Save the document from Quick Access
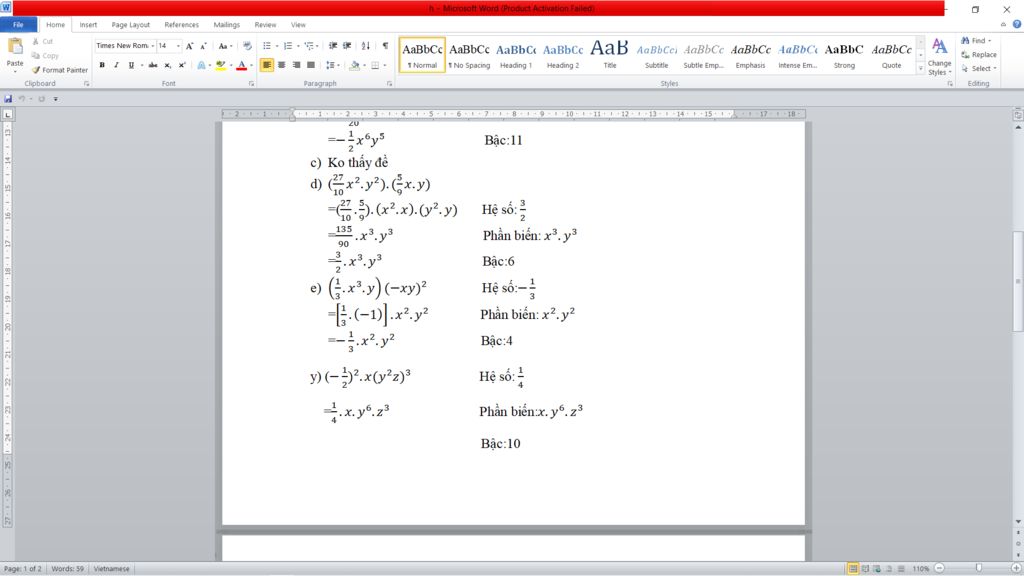1024x576 pixels. coord(8,99)
